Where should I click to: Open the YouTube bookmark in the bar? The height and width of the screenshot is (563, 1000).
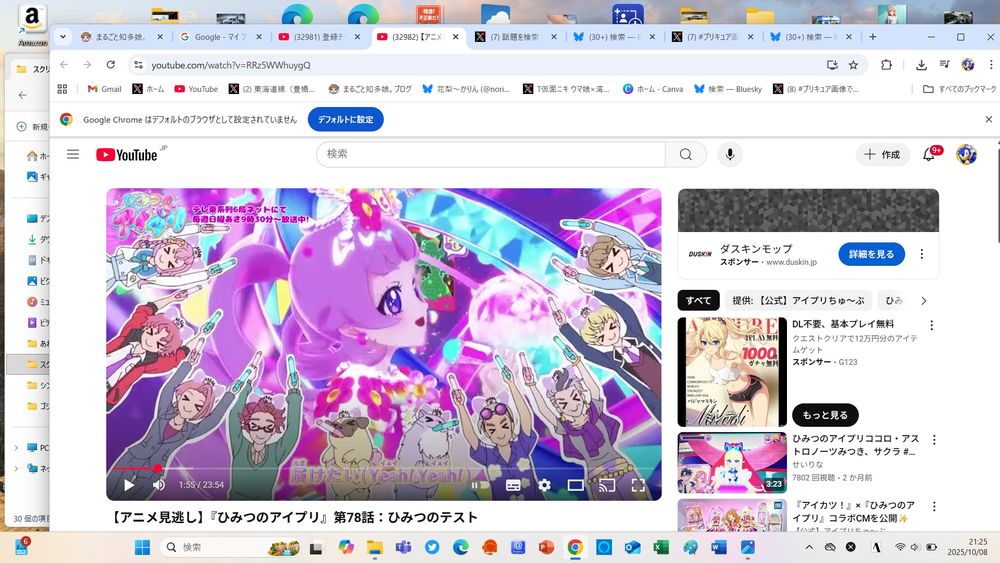(x=196, y=89)
